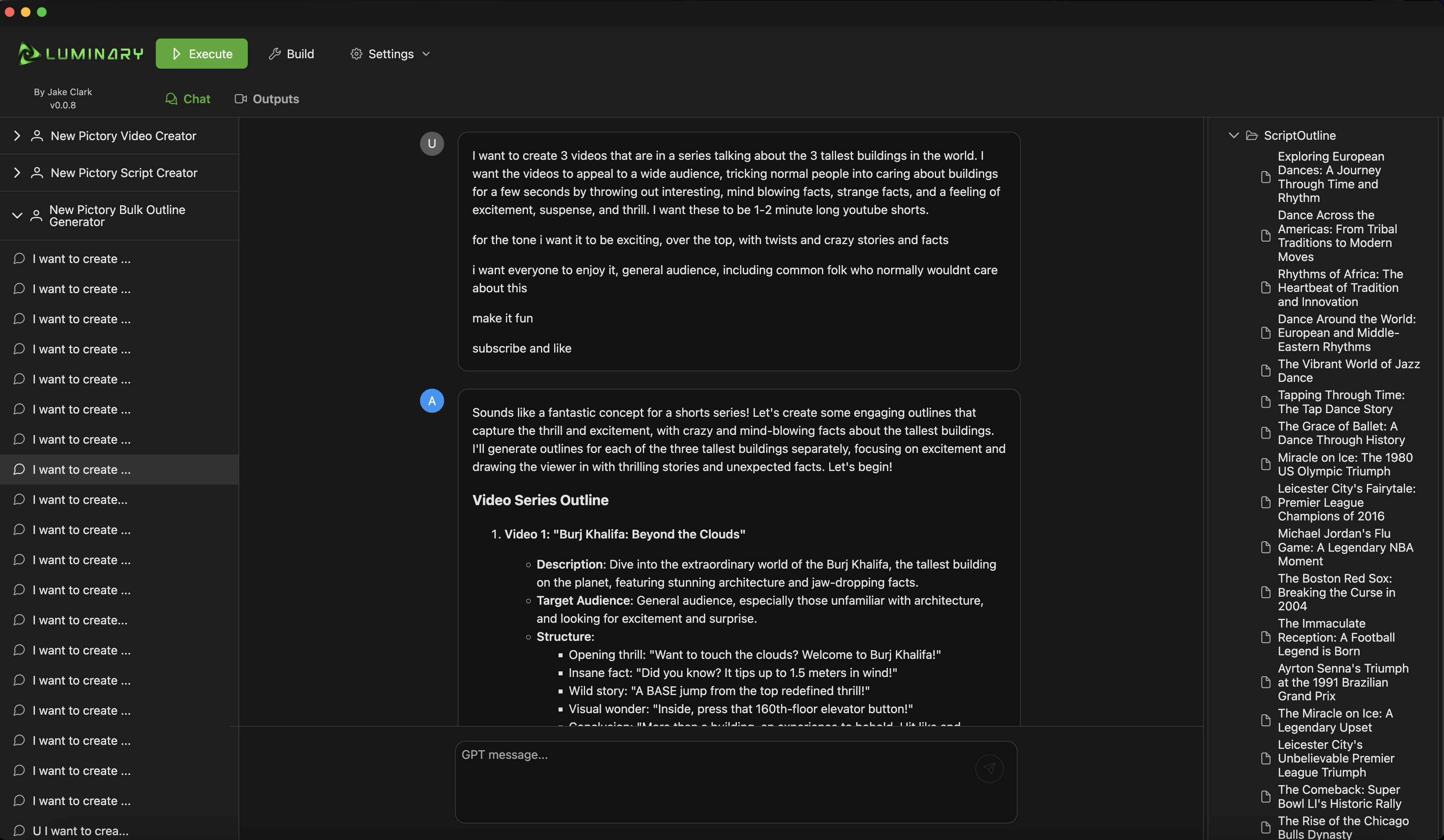Expand New Pictory Video Creator section
Viewport: 1444px width, 840px height.
pos(17,136)
